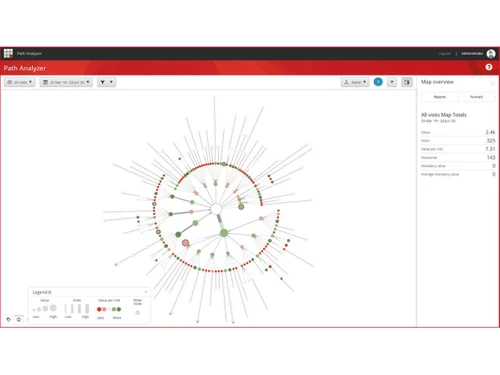Open the date range dropdown

click(x=66, y=82)
